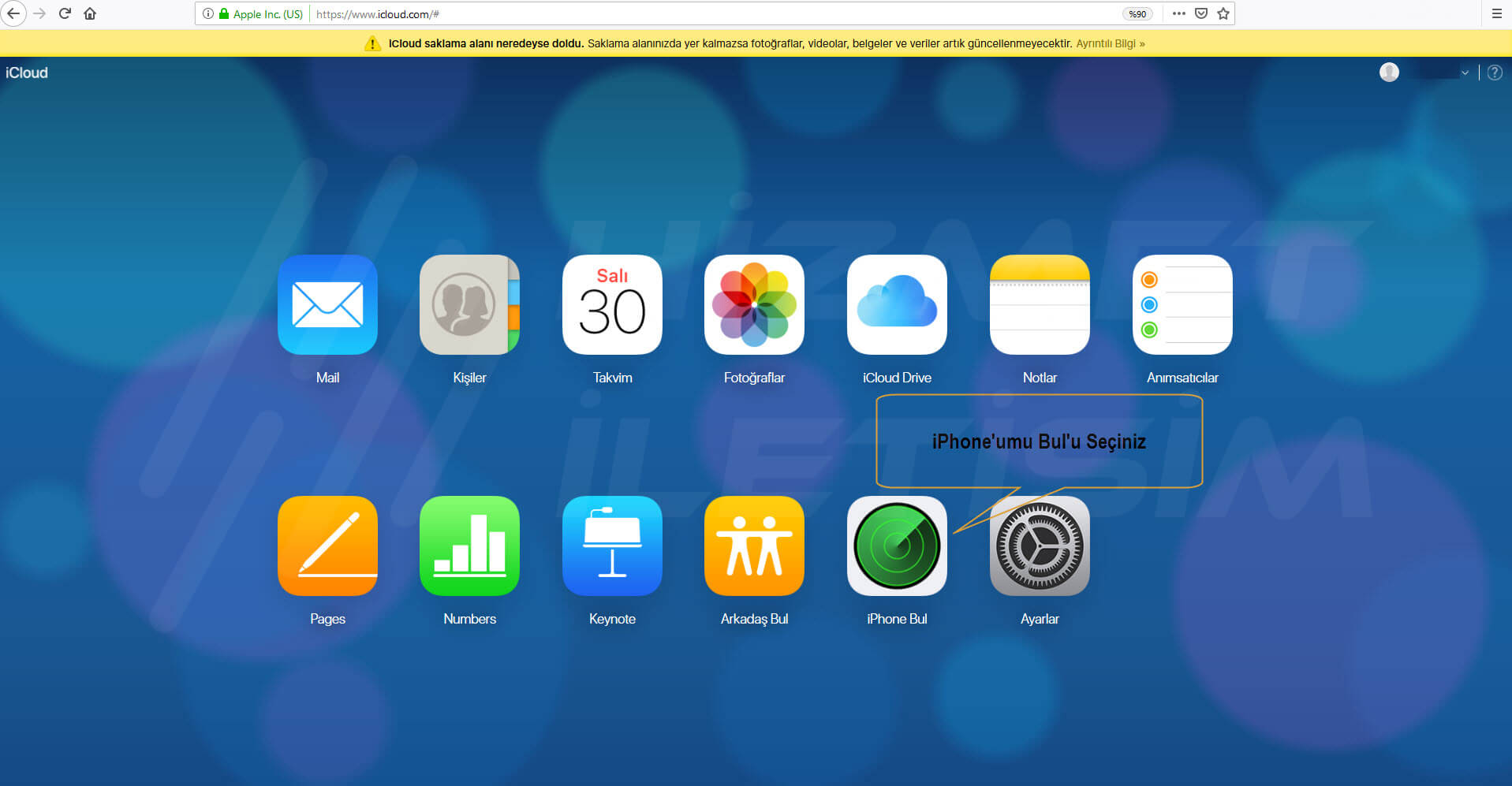The width and height of the screenshot is (1512, 786).
Task: Open the Kişiler contacts icon
Action: click(469, 304)
